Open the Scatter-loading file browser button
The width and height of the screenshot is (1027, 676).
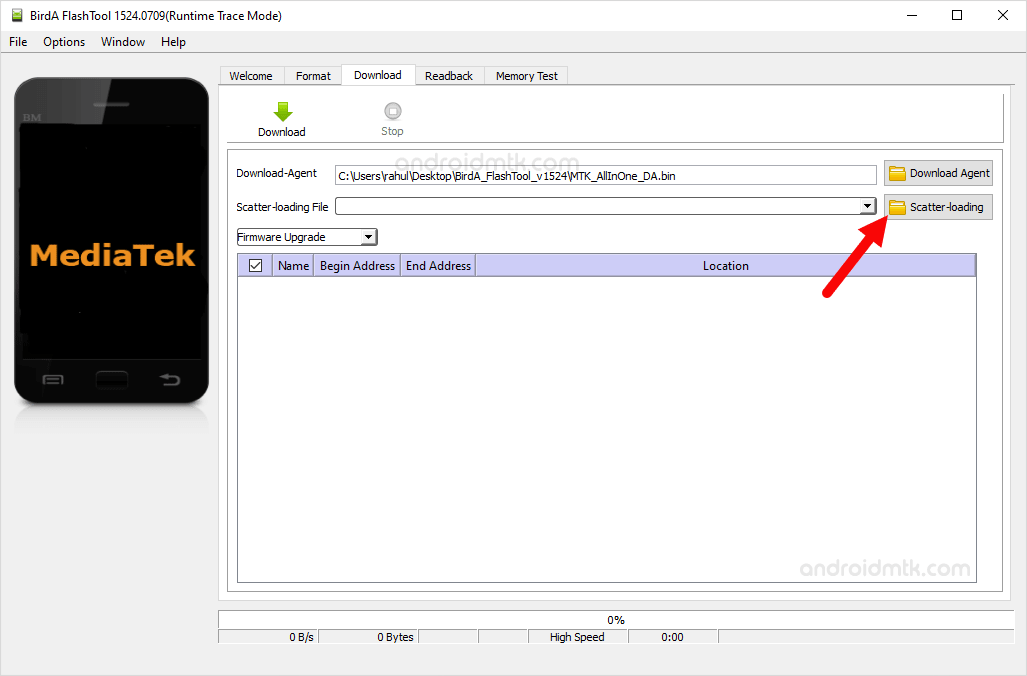[938, 207]
